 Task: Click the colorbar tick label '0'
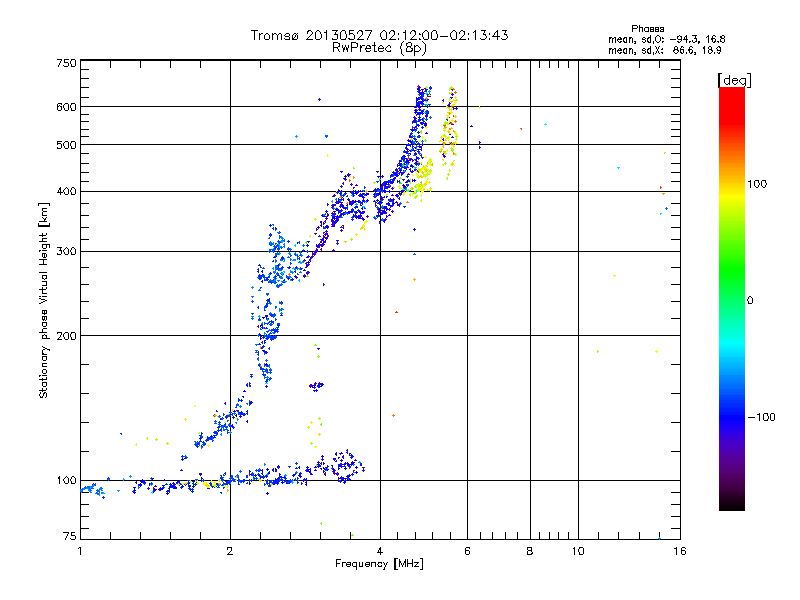750,301
